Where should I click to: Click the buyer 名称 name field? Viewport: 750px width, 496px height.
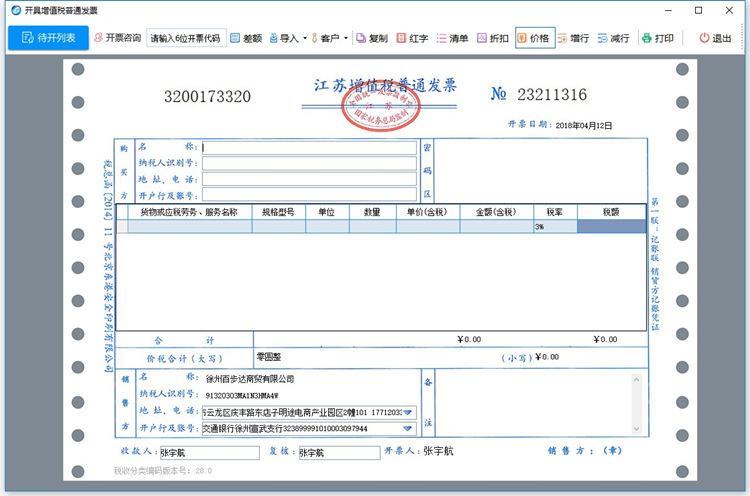point(309,147)
